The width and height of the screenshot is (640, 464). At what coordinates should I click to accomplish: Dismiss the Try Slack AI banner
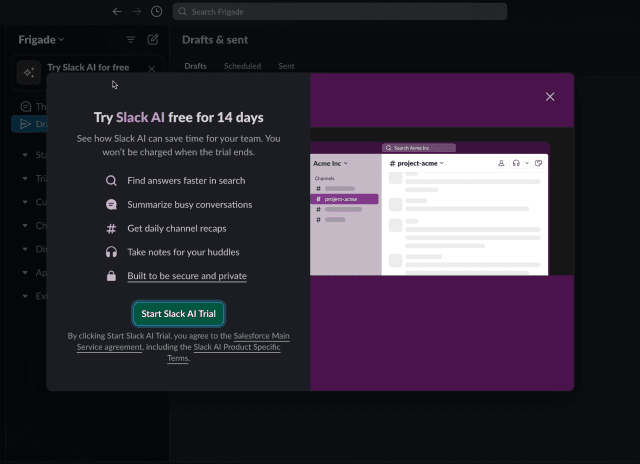click(x=151, y=69)
